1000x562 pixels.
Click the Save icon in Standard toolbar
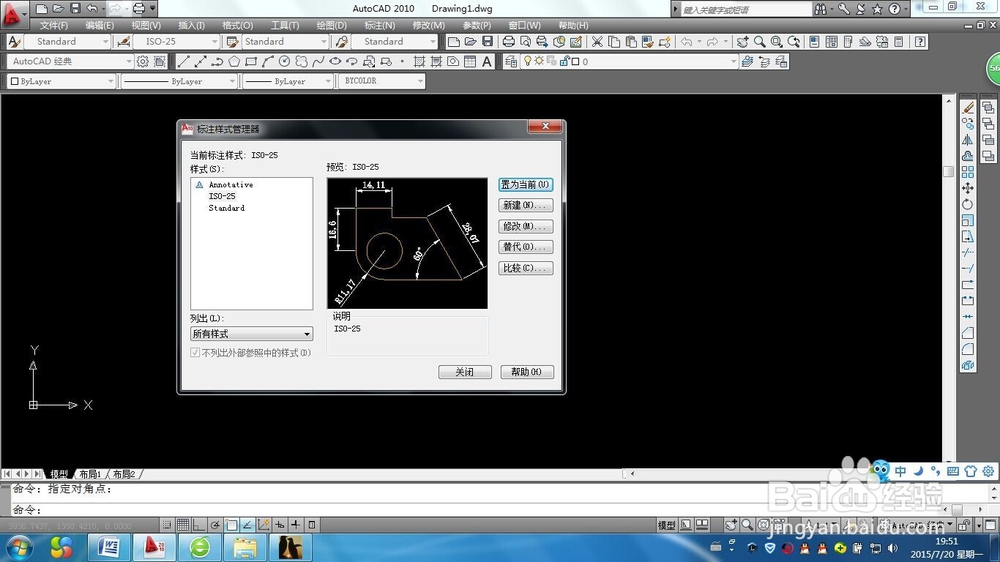coord(487,41)
